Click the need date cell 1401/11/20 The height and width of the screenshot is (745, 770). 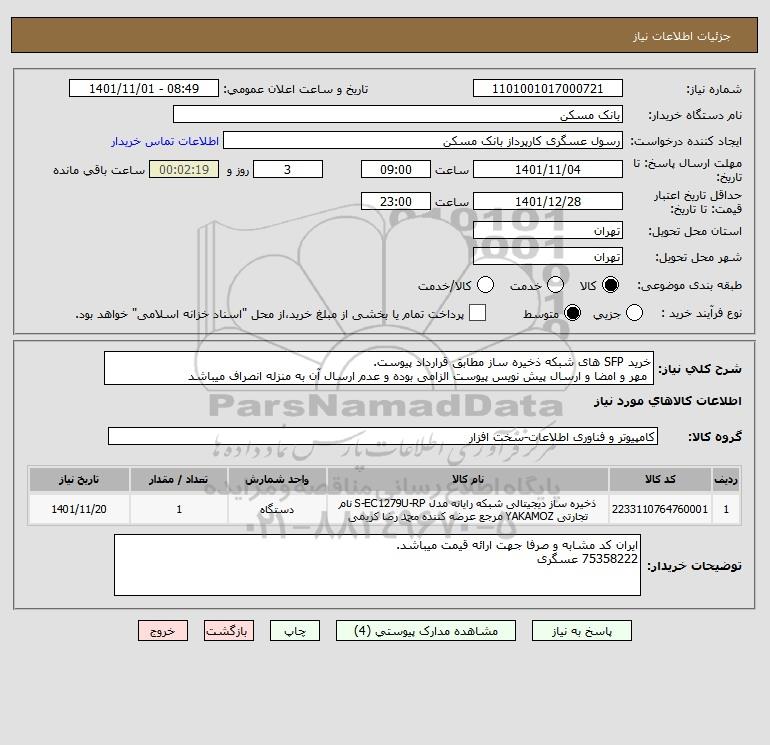pos(79,509)
